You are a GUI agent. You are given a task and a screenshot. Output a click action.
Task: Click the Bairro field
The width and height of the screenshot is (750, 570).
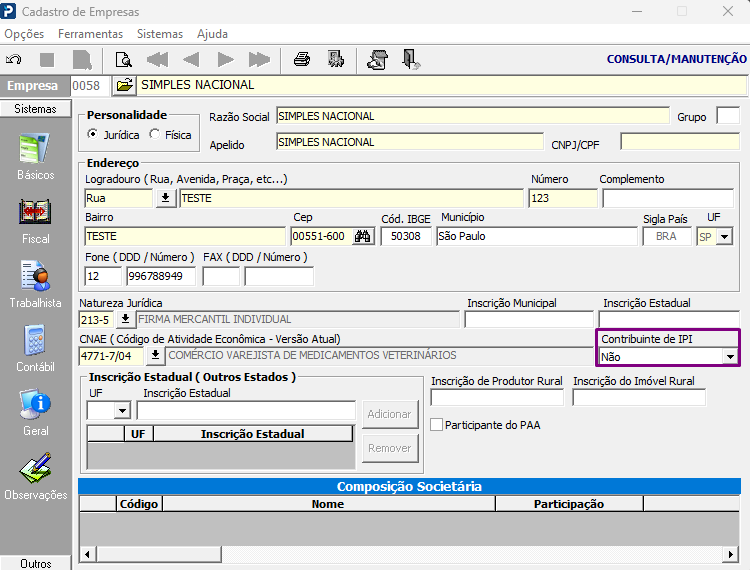tap(185, 236)
